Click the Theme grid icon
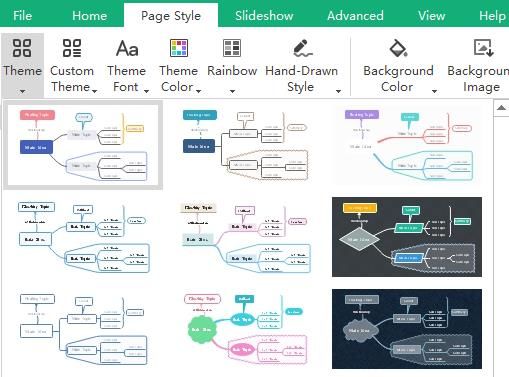Screen dimensions: 509x377 (x=22, y=48)
